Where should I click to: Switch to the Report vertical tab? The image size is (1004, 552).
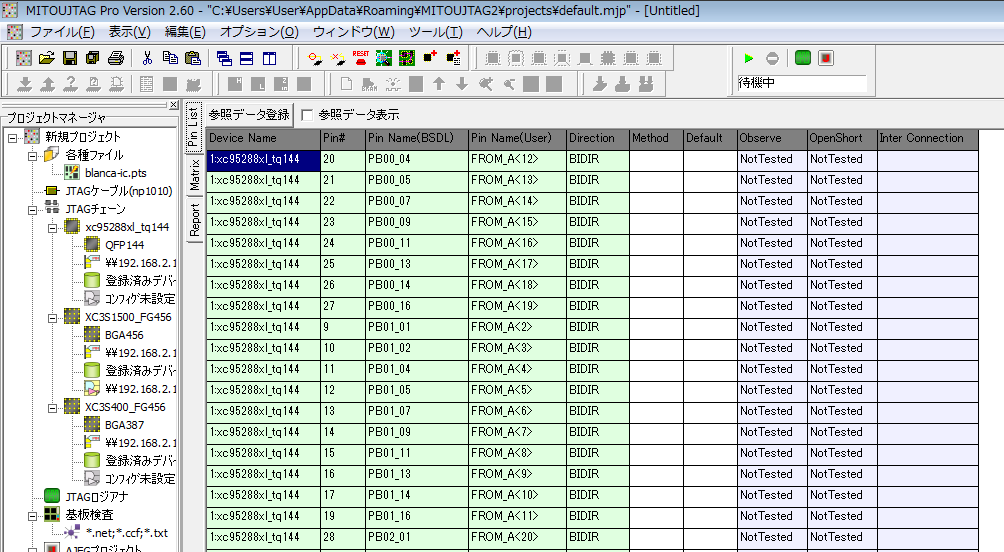coord(194,219)
